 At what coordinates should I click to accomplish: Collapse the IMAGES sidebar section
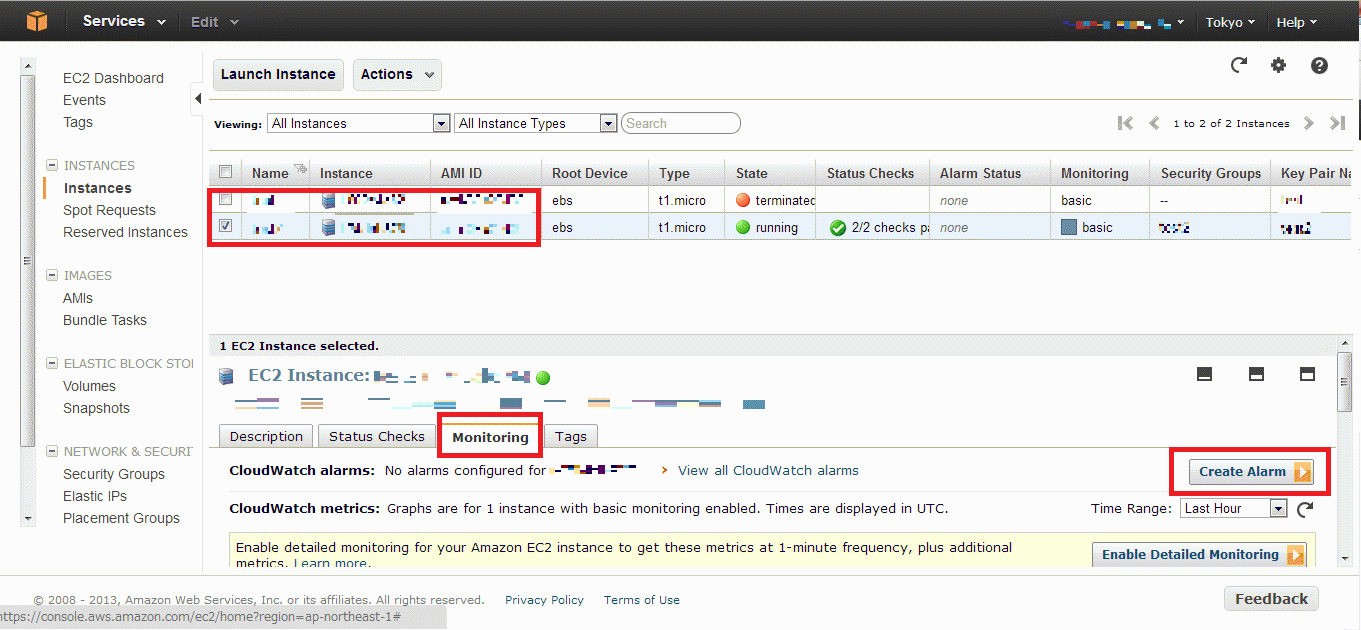[x=52, y=275]
